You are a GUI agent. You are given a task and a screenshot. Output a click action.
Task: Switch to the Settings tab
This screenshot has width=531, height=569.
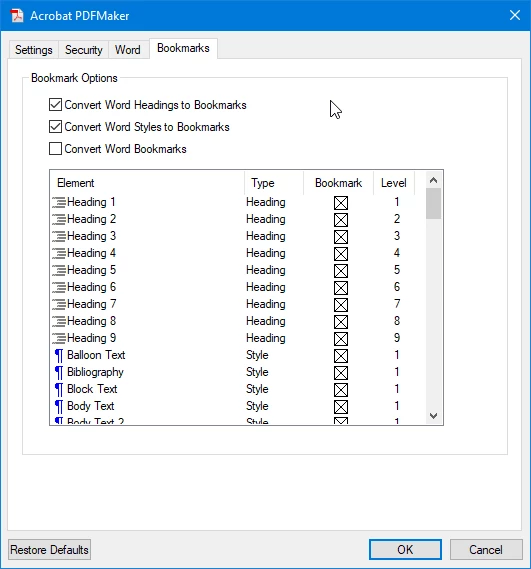(34, 50)
